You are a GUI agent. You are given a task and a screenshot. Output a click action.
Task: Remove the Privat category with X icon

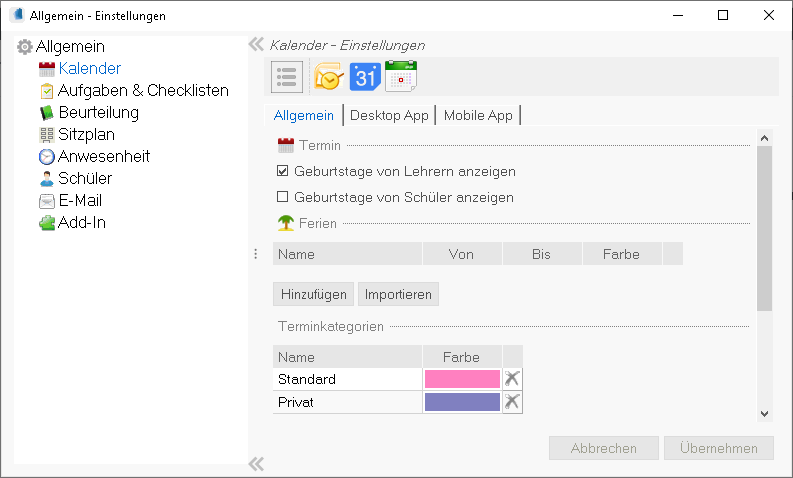(512, 402)
